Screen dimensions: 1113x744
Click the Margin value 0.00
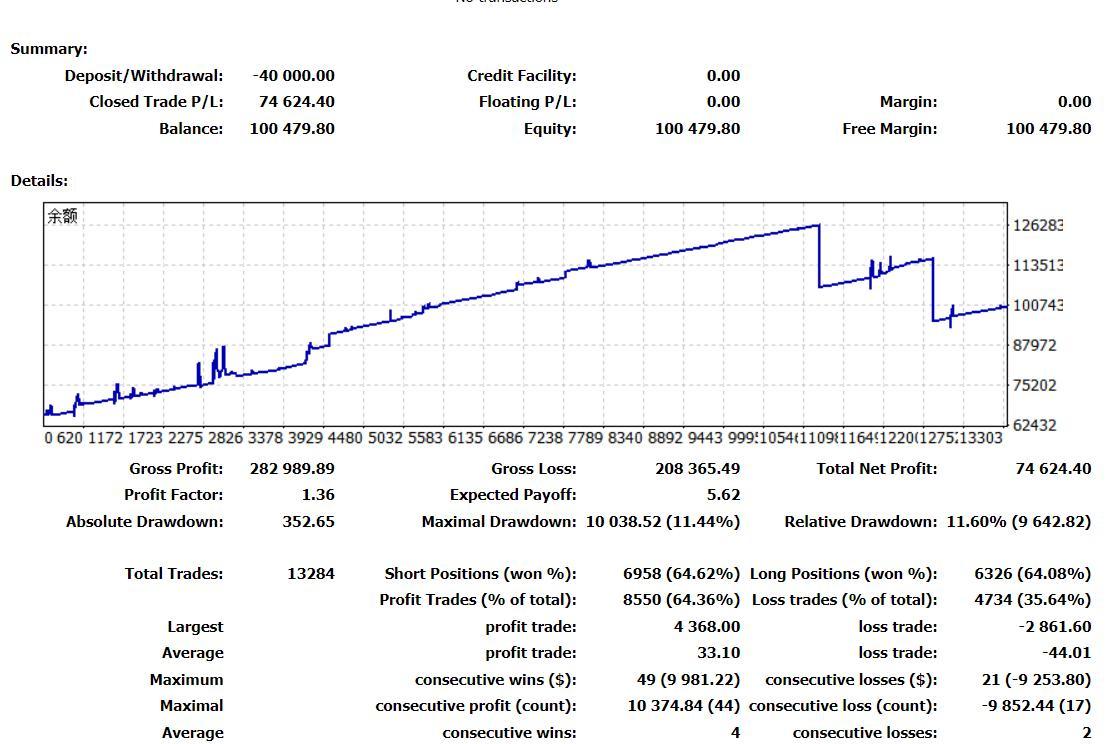pyautogui.click(x=1074, y=102)
